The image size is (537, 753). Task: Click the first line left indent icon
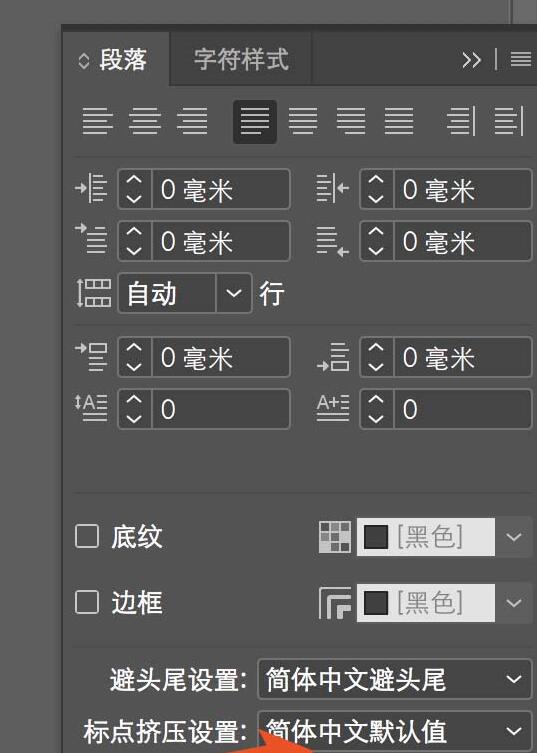[x=91, y=238]
